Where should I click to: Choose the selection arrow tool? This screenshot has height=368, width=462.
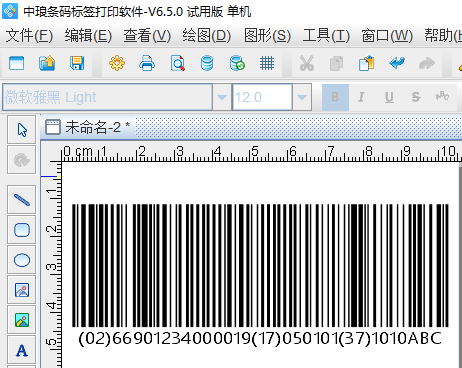pos(22,130)
